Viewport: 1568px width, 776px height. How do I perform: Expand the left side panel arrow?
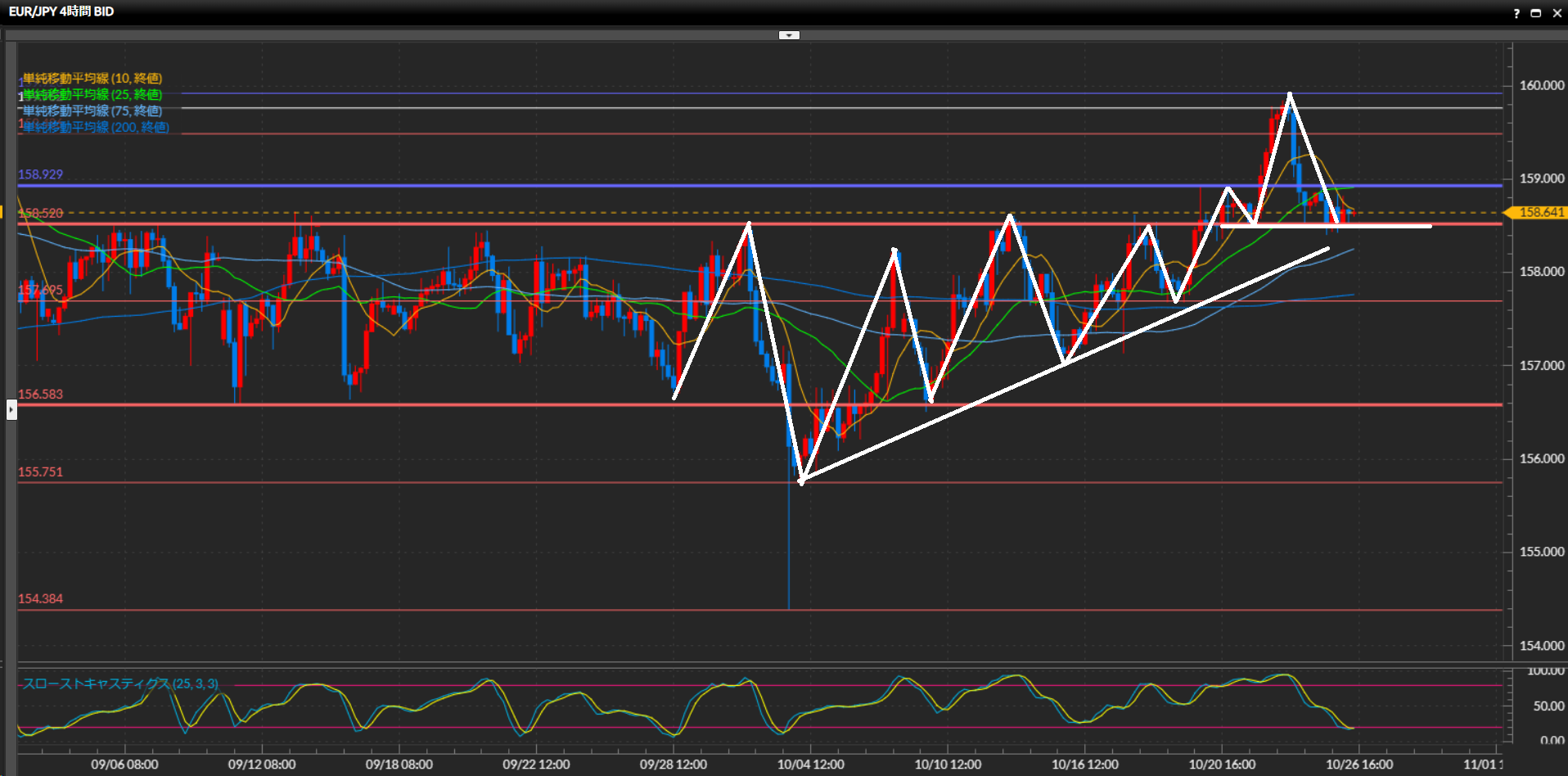tap(11, 409)
